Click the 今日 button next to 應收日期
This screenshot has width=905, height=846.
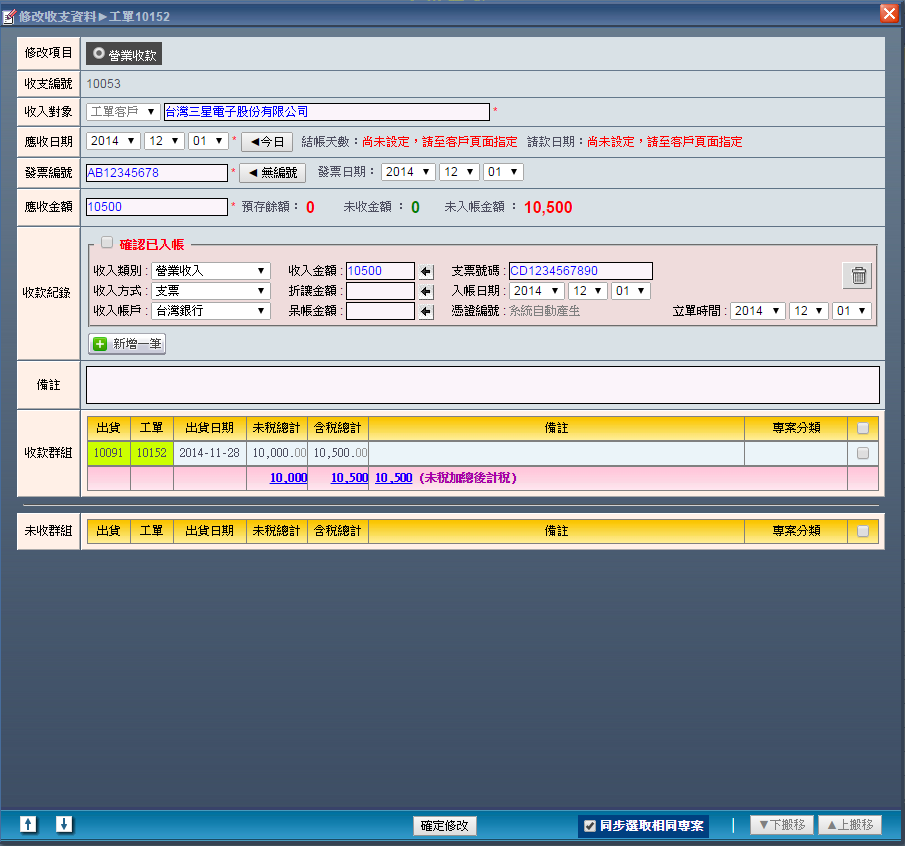point(267,142)
